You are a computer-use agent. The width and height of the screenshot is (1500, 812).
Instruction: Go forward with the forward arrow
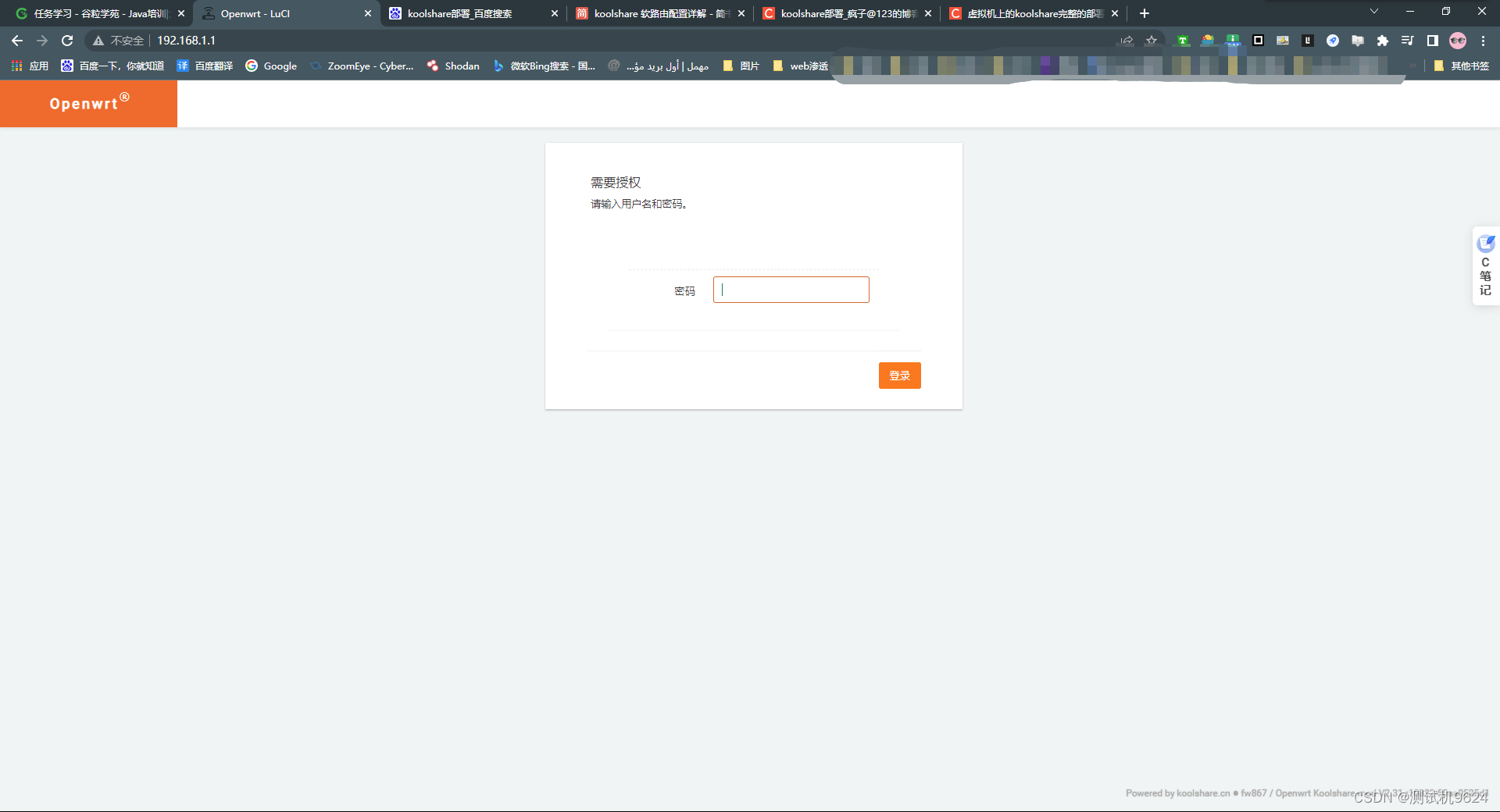(42, 41)
